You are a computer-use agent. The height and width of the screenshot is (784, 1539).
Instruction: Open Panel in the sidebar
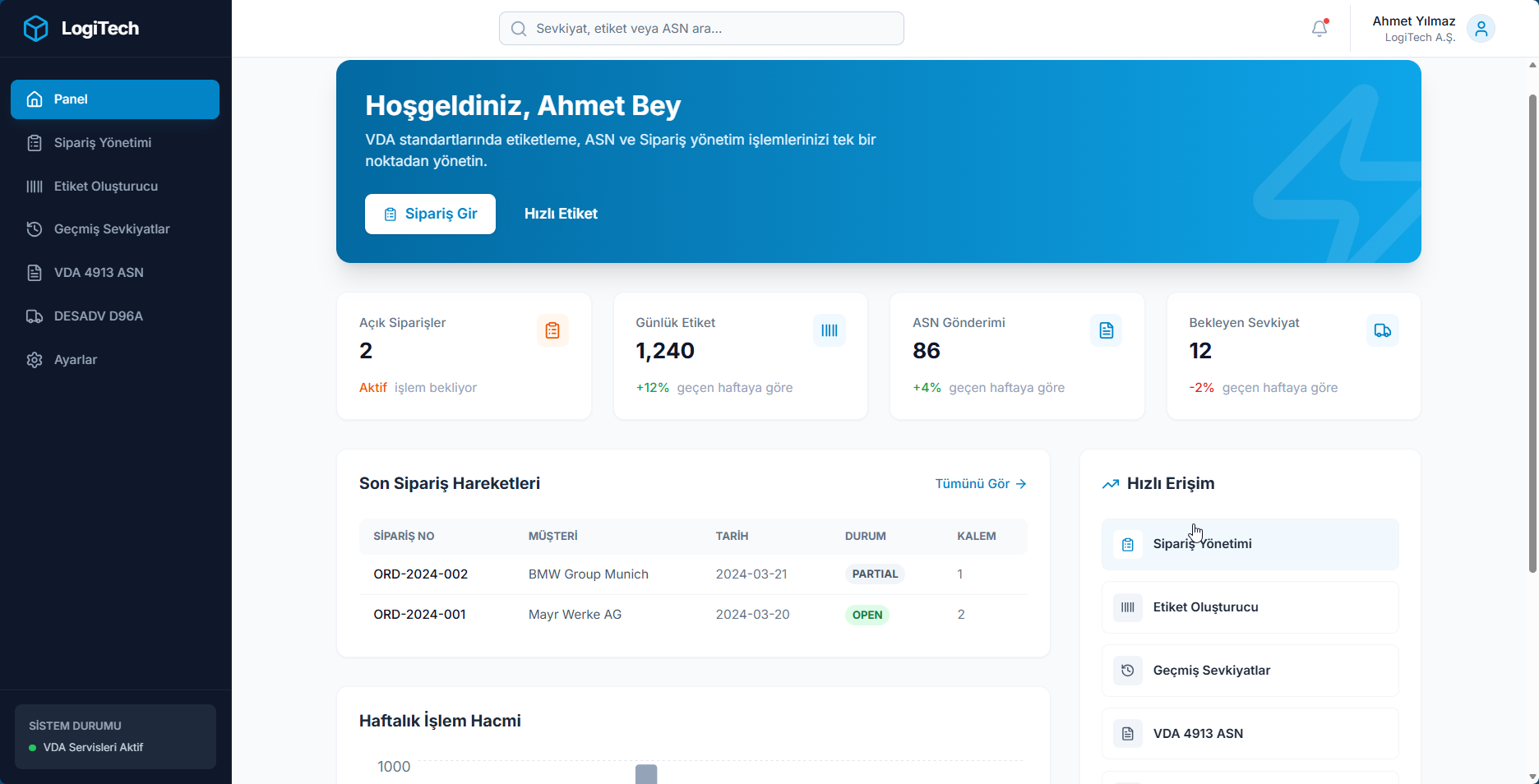click(115, 99)
